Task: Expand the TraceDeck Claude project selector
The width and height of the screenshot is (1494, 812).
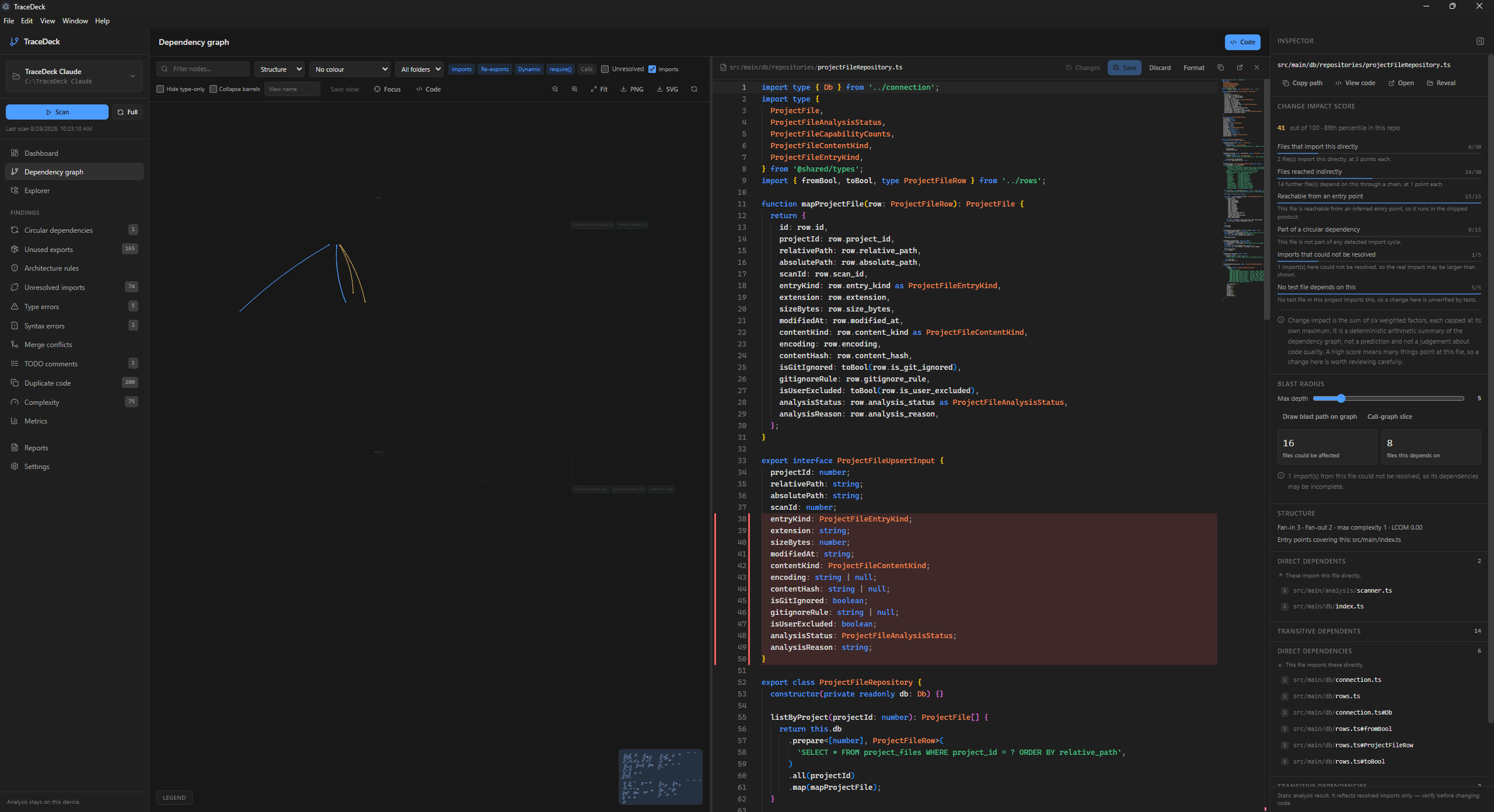Action: pos(74,76)
